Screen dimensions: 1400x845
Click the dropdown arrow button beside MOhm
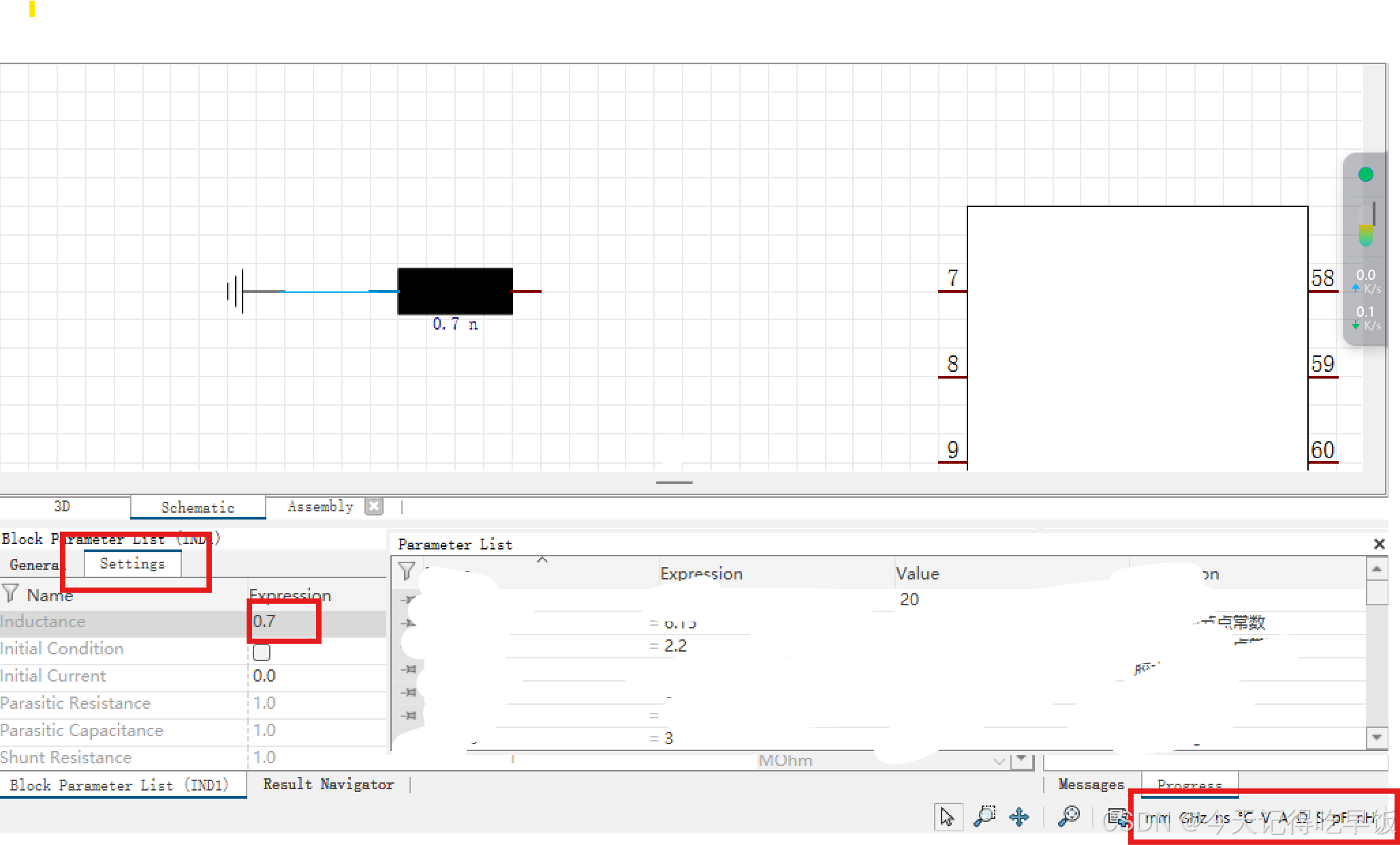point(1021,759)
